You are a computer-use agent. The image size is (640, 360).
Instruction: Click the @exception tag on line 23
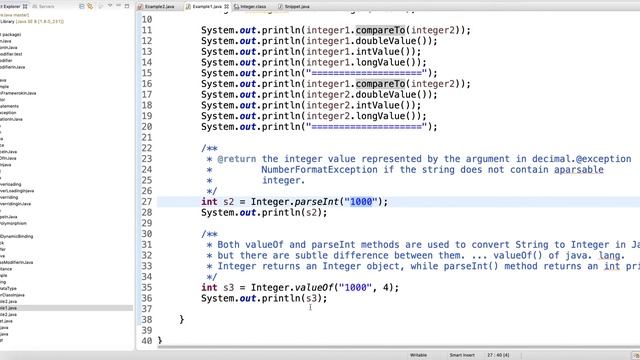[x=604, y=159]
